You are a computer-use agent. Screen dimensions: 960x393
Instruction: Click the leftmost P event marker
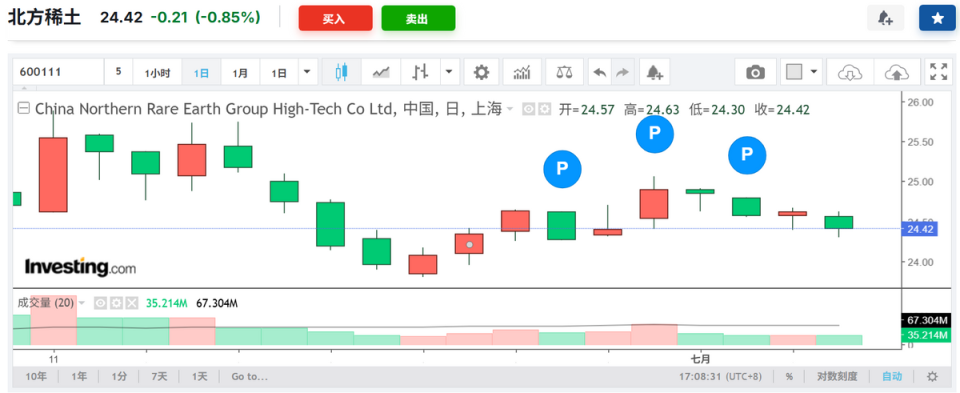click(x=562, y=168)
